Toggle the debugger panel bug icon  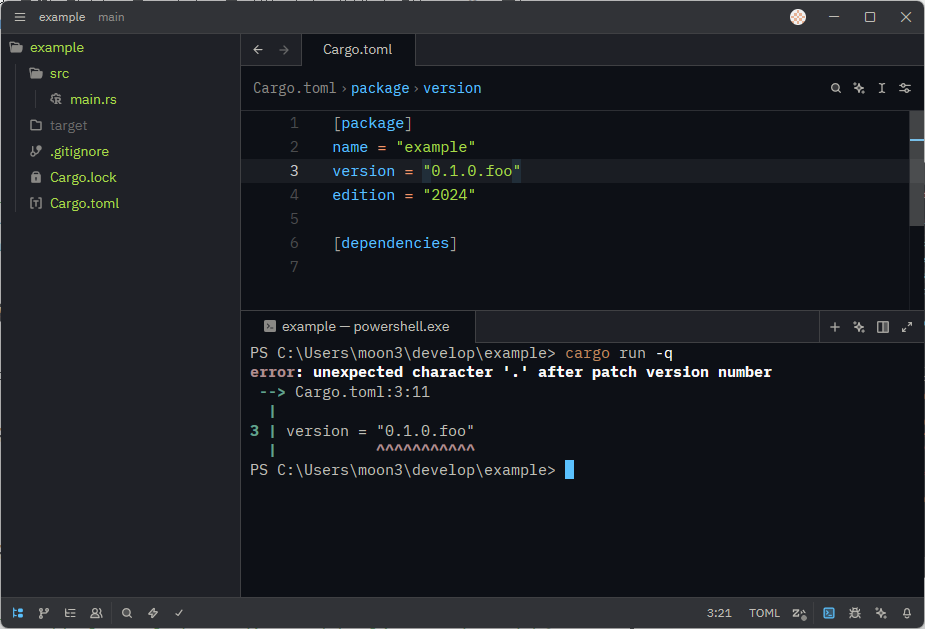[x=855, y=613]
